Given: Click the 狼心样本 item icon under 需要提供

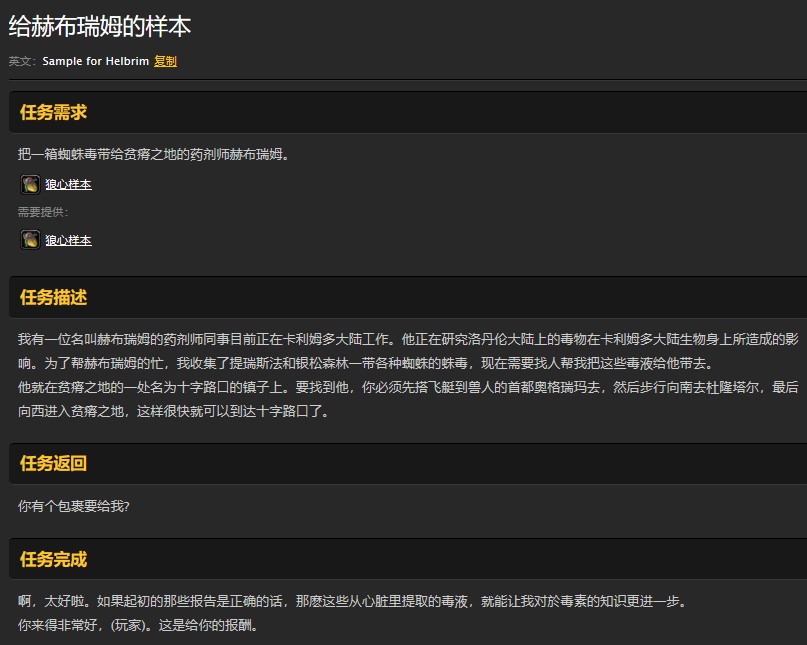Looking at the screenshot, I should [x=29, y=240].
